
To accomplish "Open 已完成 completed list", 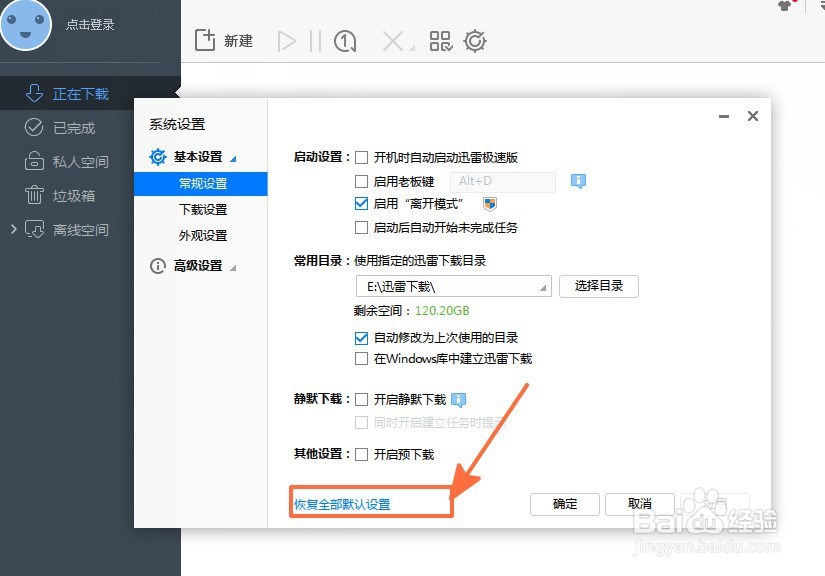I will tap(74, 128).
